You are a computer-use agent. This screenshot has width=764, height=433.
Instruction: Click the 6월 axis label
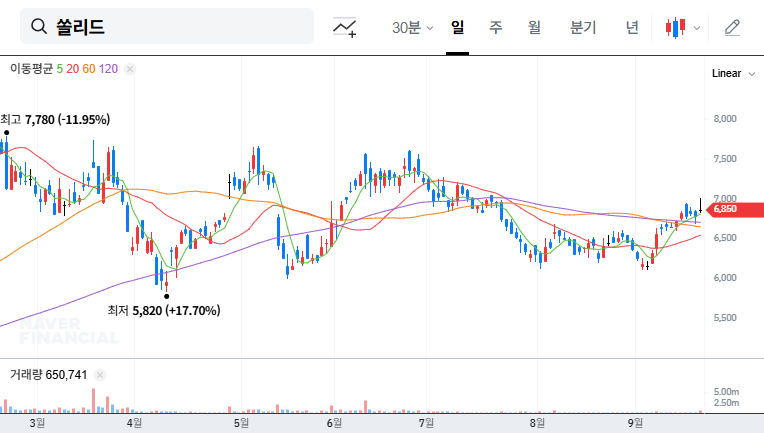[x=334, y=423]
